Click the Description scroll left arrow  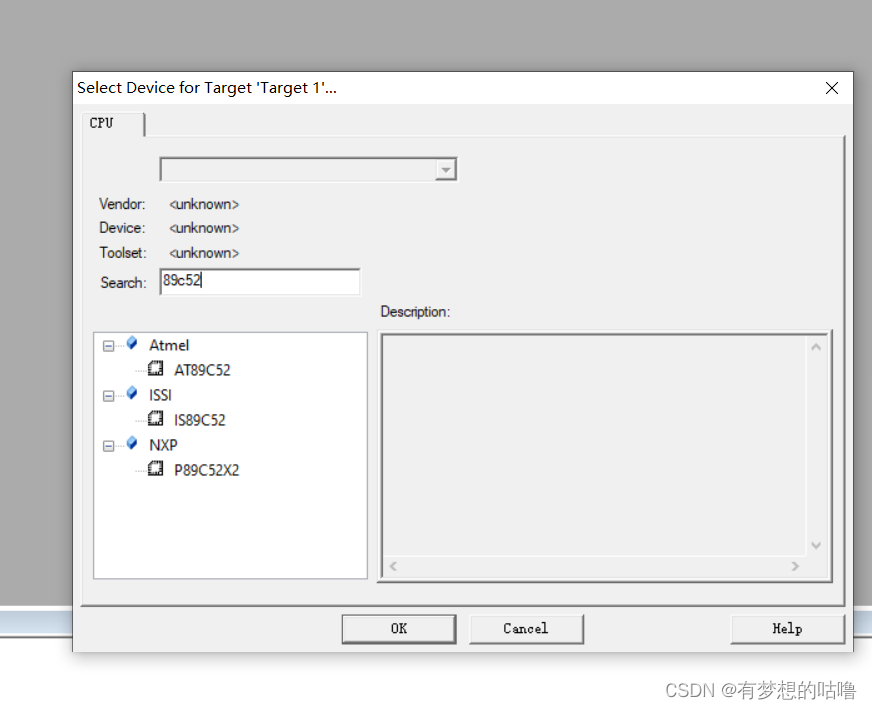(393, 566)
